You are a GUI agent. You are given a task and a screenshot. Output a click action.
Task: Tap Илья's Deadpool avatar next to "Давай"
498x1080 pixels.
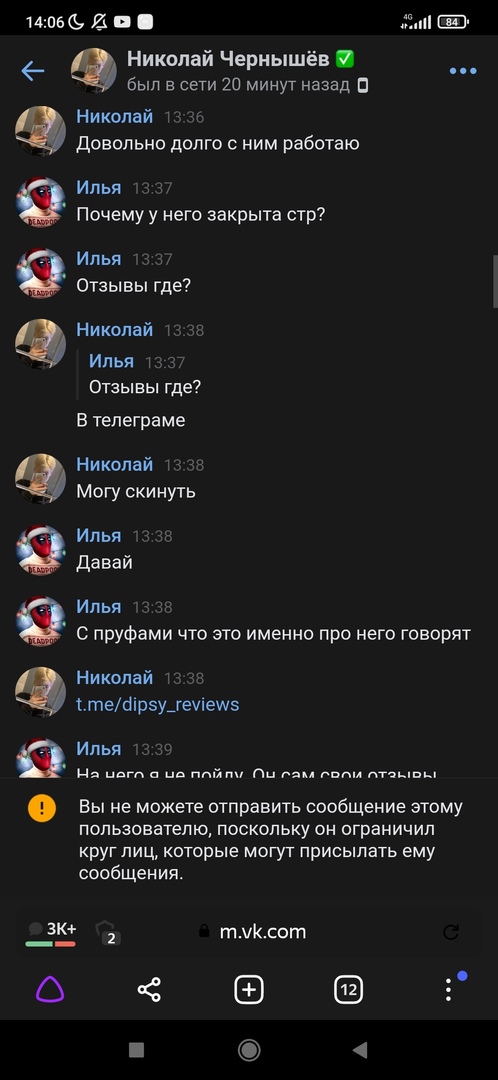pos(41,550)
